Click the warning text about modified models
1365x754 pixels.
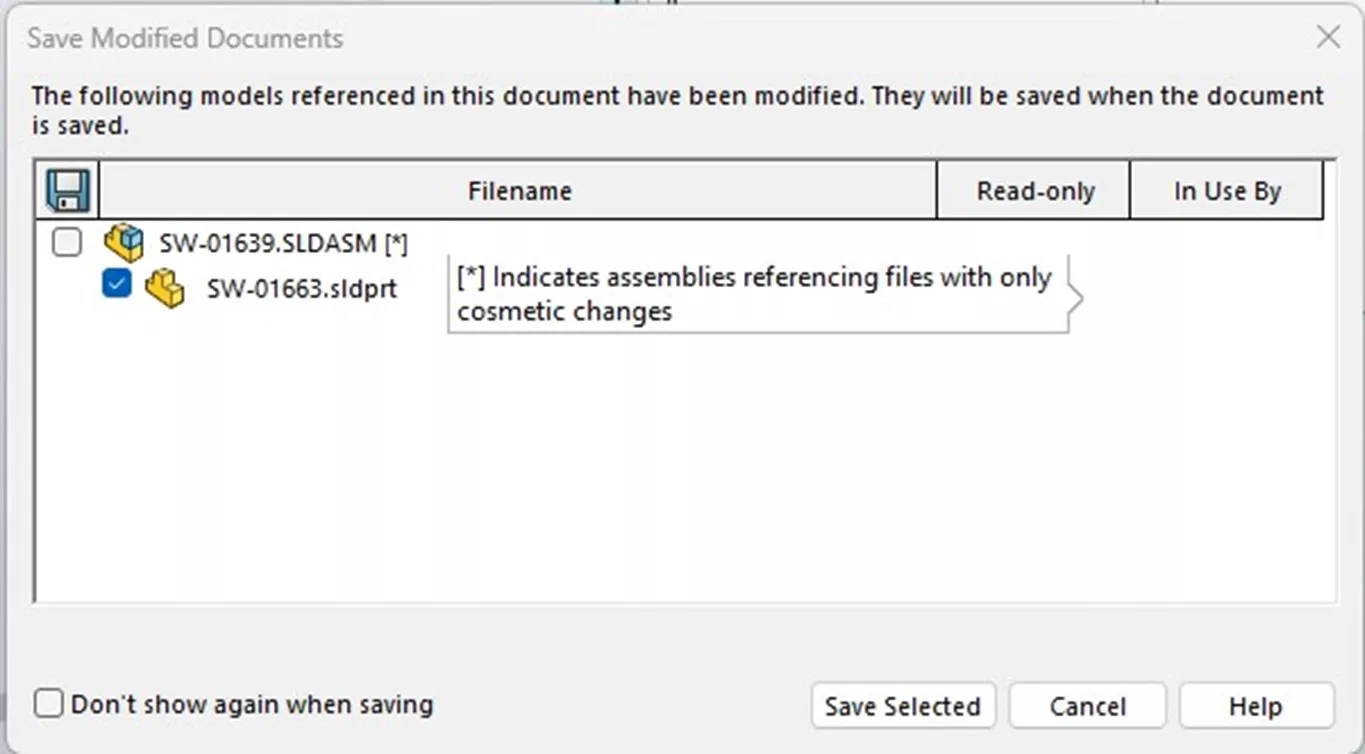click(x=675, y=110)
